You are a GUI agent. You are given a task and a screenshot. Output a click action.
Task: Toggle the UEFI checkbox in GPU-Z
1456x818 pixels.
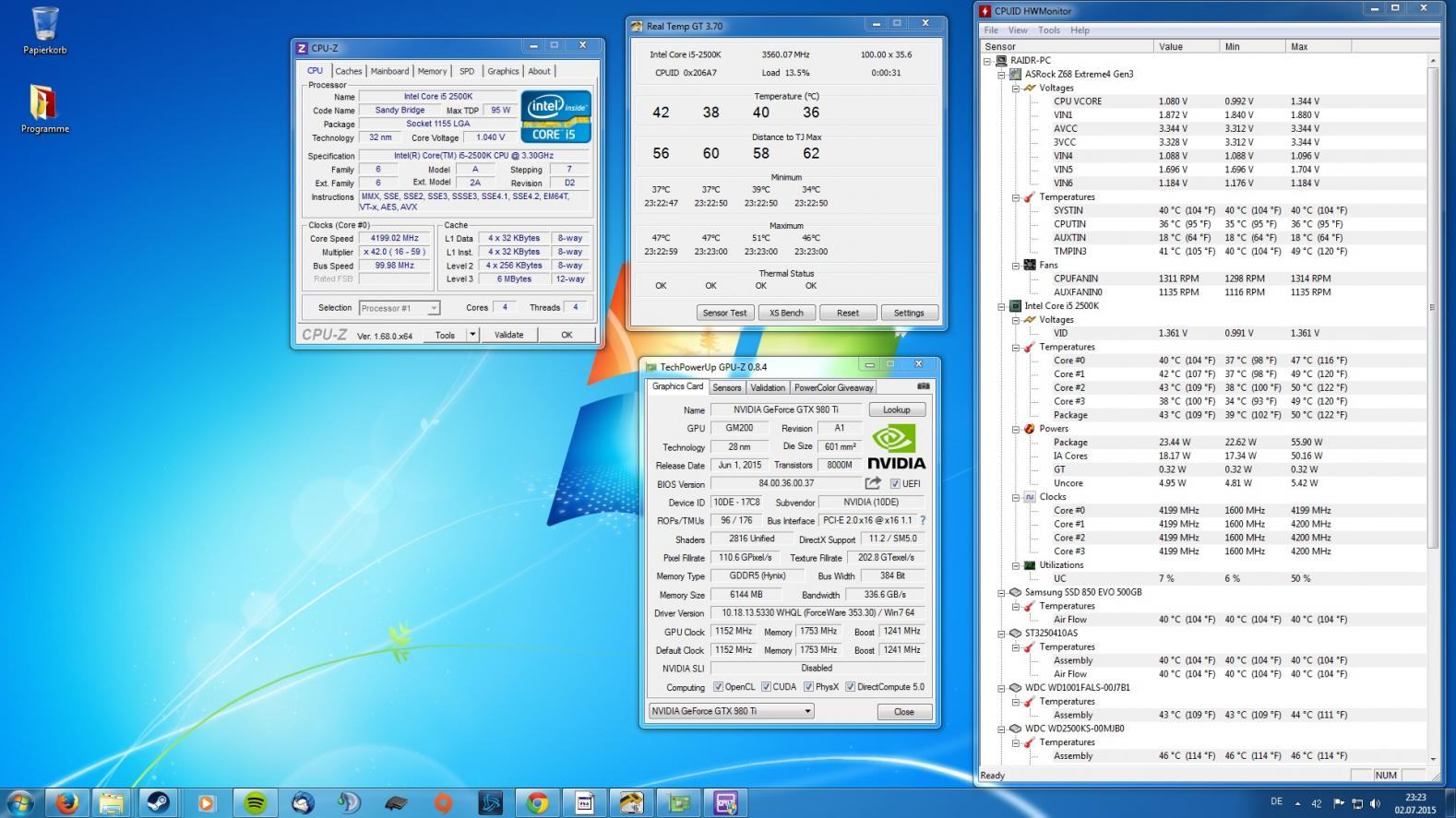point(894,484)
